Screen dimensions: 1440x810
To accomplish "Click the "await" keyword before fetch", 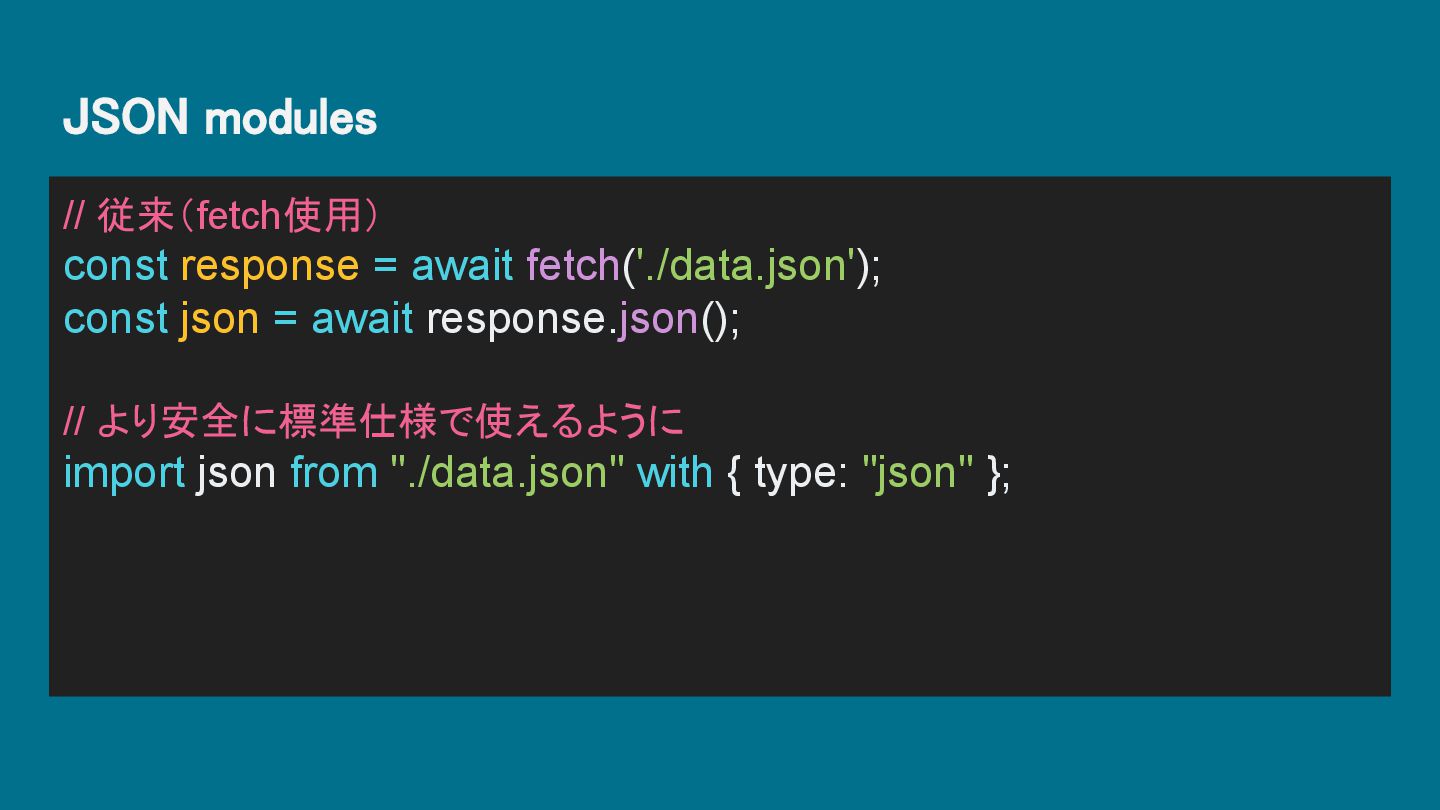I will tap(462, 266).
